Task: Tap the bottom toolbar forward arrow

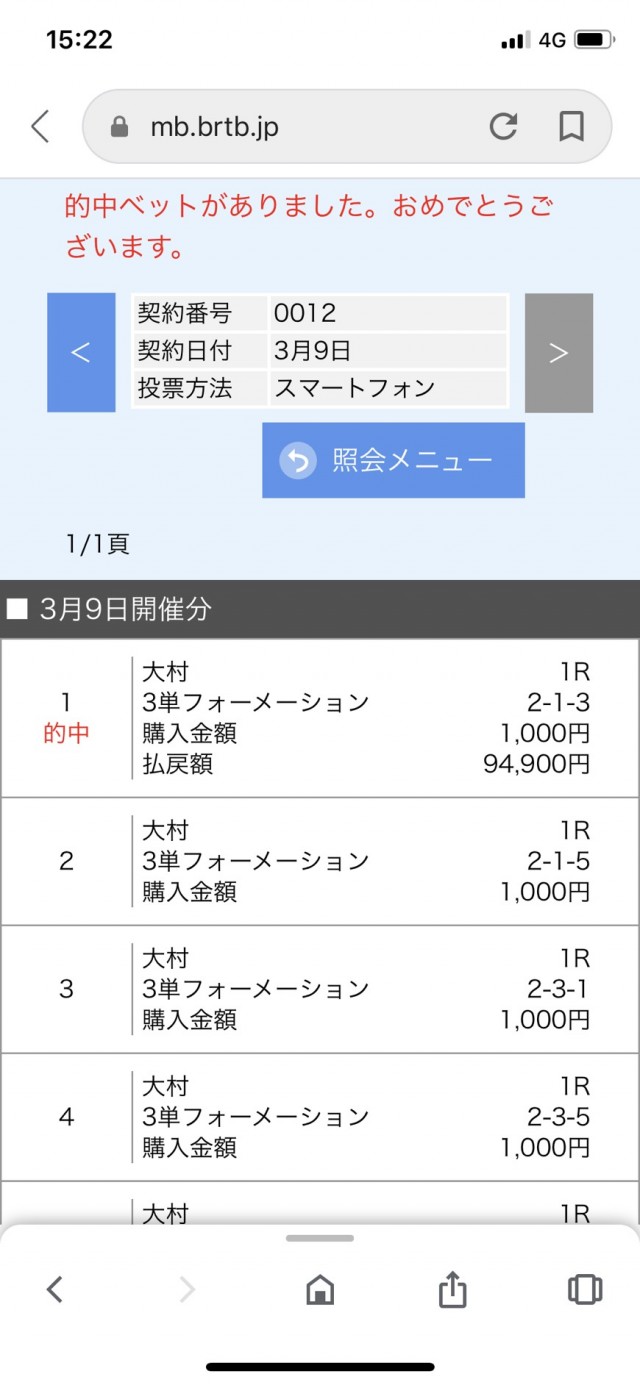Action: (187, 1290)
